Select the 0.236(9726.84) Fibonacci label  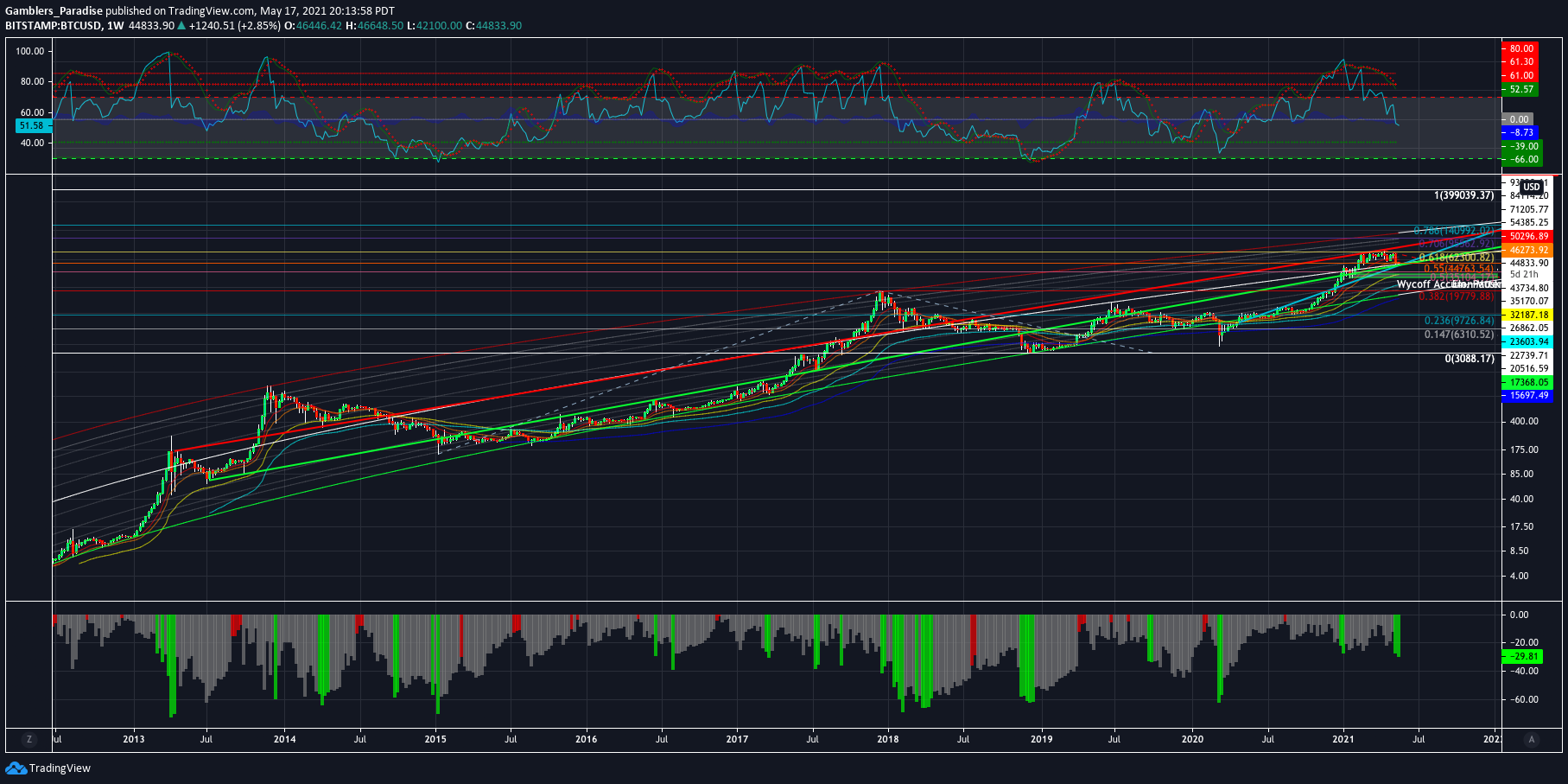[x=1459, y=321]
